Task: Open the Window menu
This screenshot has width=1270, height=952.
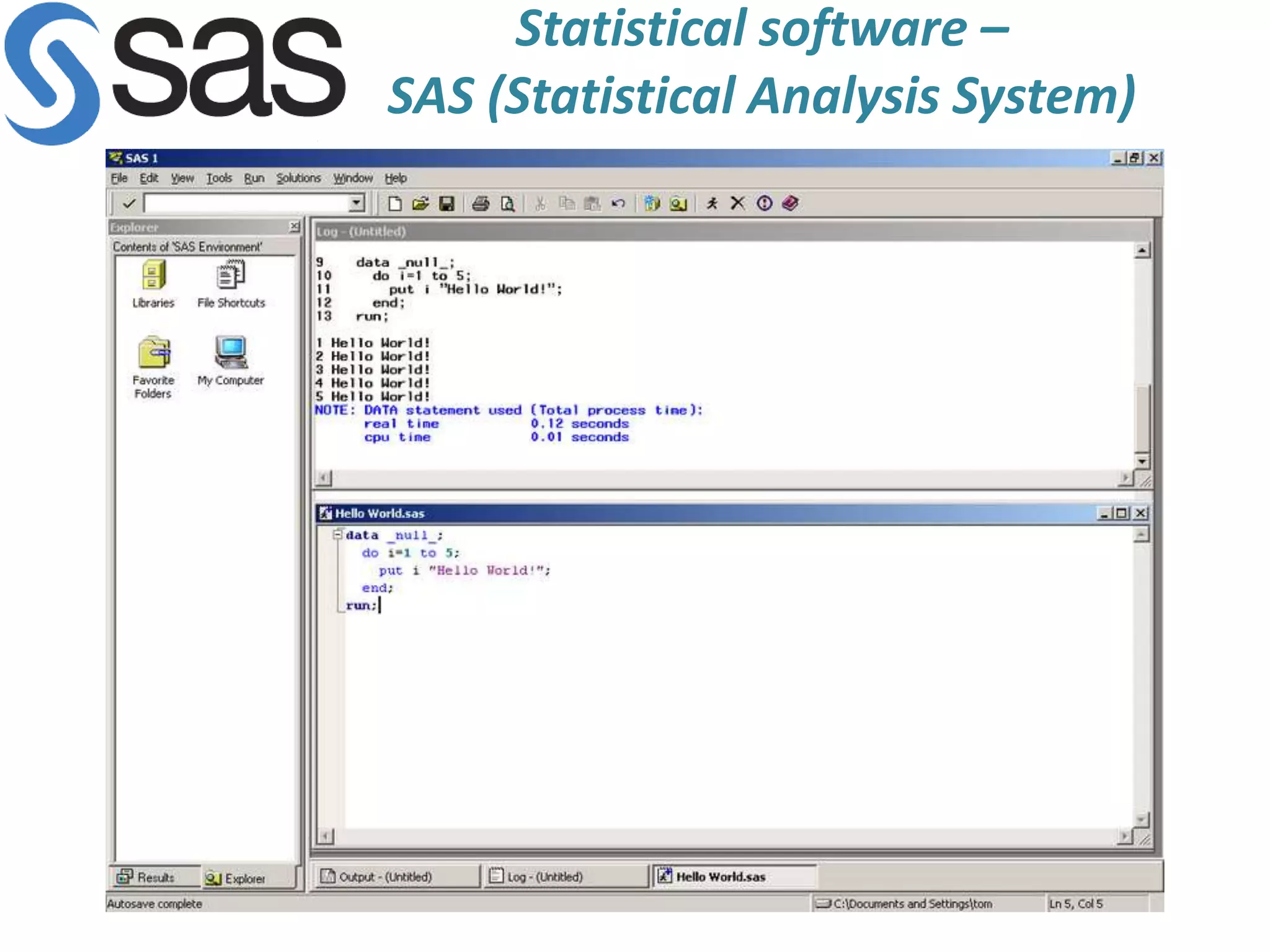Action: [353, 178]
